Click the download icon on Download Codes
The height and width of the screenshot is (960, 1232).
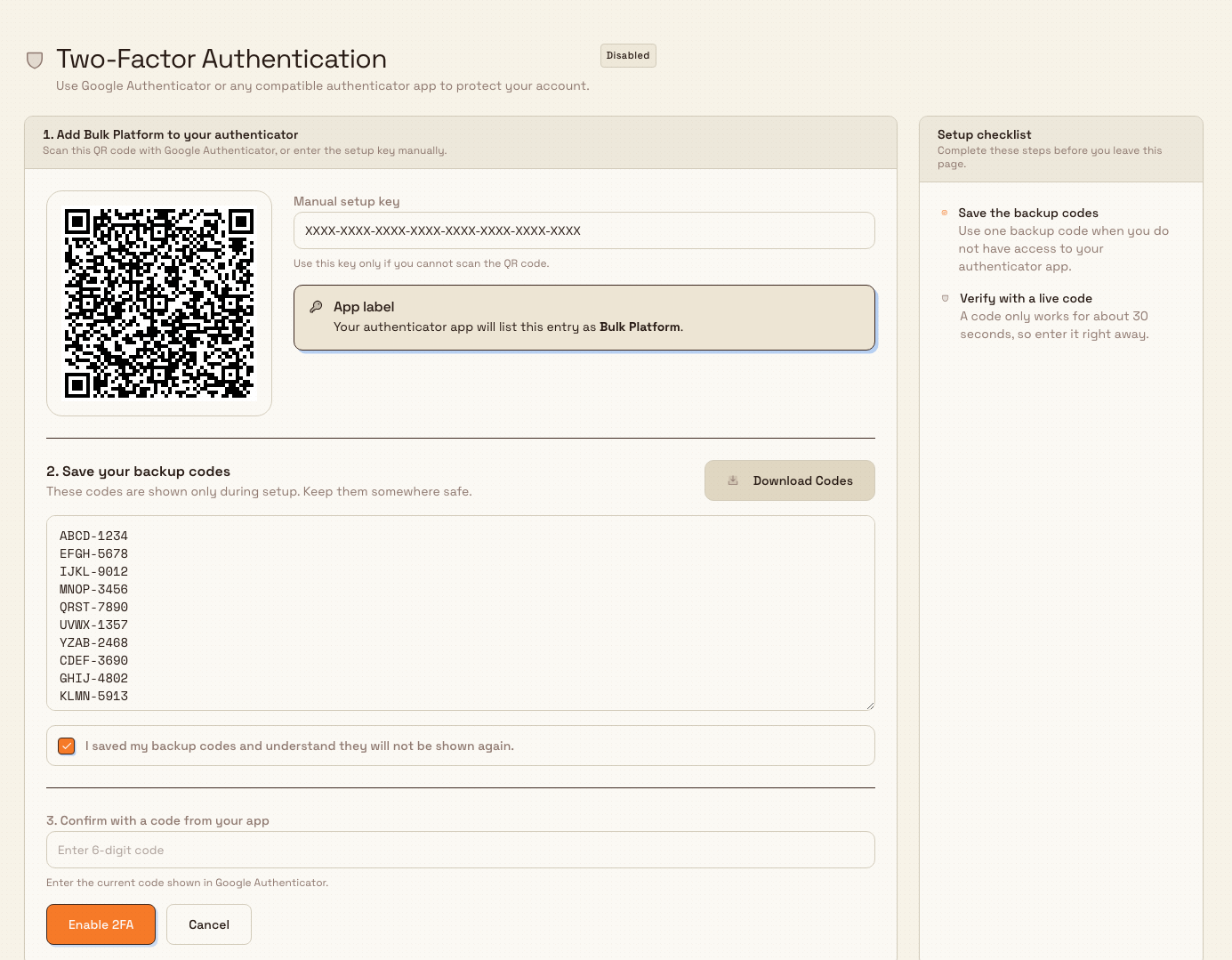tap(733, 480)
